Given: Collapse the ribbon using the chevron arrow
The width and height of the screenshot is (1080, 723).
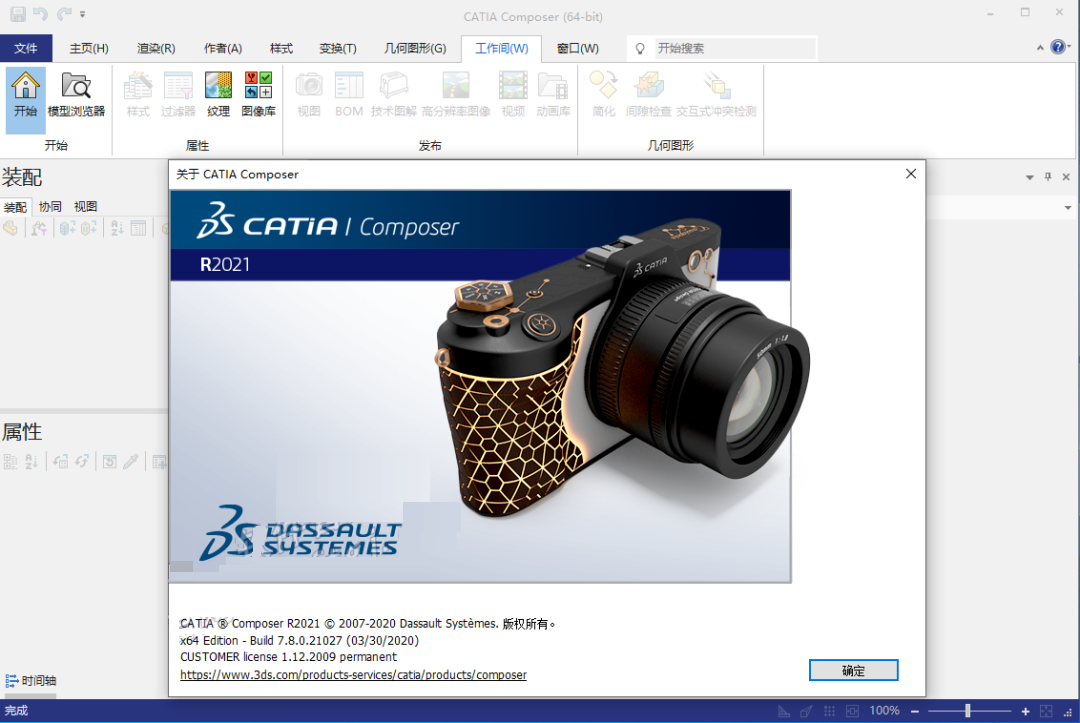Looking at the screenshot, I should tap(1040, 46).
